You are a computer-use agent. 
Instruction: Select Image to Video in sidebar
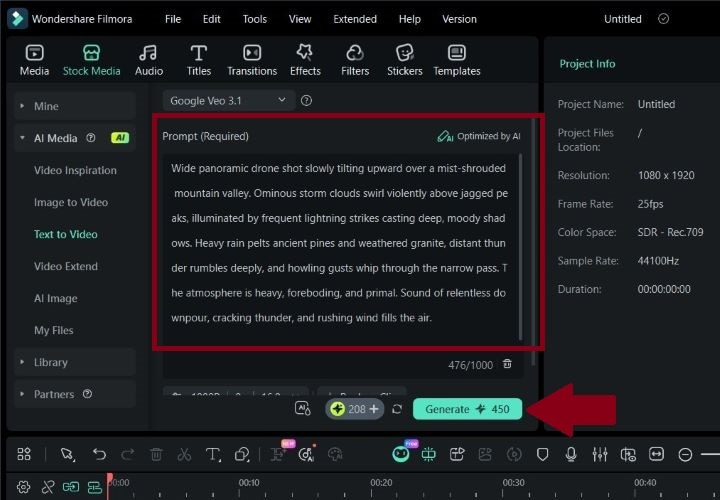(71, 202)
